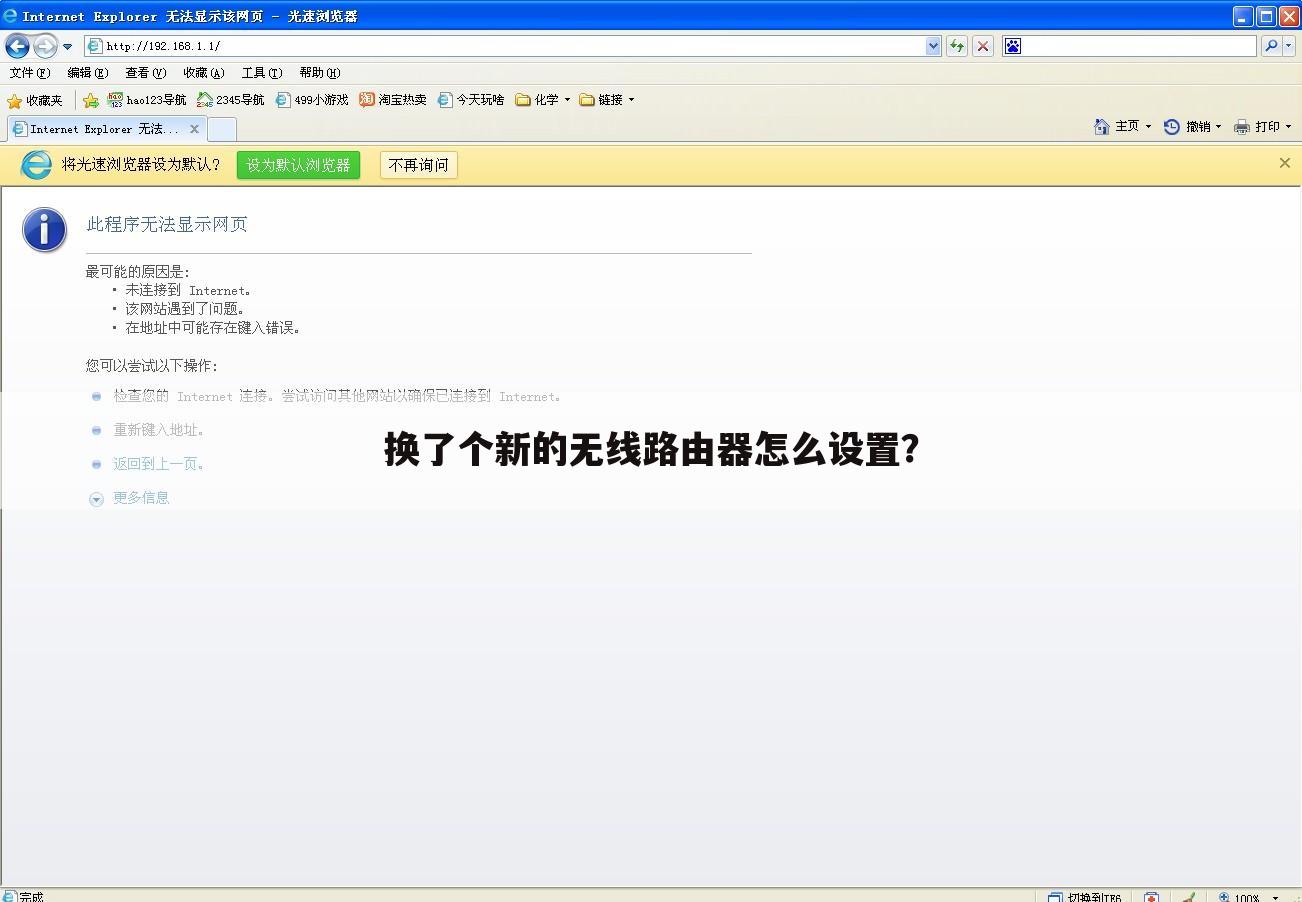1302x902 pixels.
Task: Click the 100% zoom level button
Action: 1238,897
